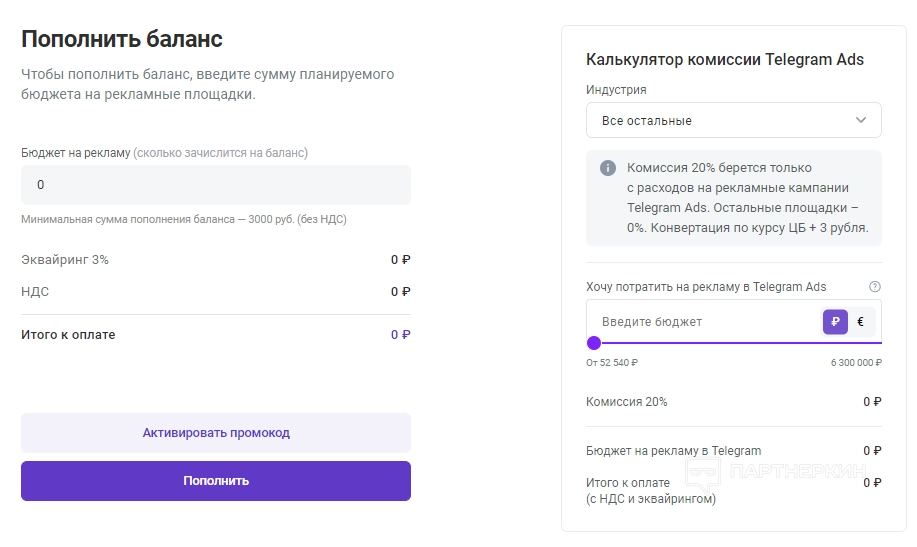Click the Калькулятор комиссии Telegram Ads title

coord(725,59)
